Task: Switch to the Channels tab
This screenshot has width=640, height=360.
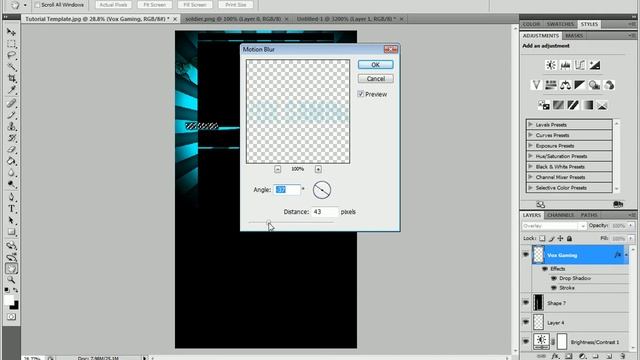Action: pos(560,215)
